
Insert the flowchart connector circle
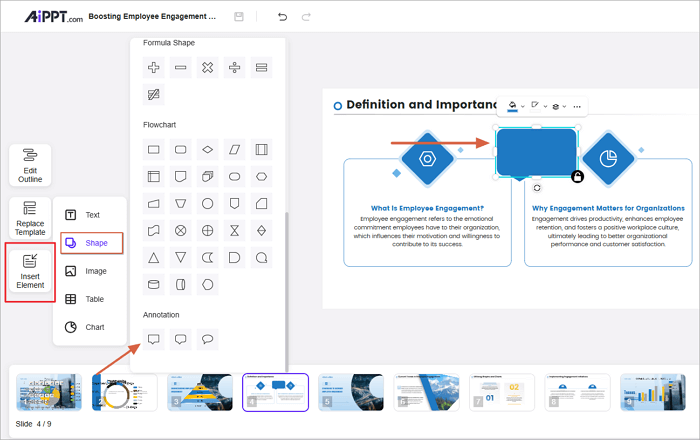[x=208, y=203]
